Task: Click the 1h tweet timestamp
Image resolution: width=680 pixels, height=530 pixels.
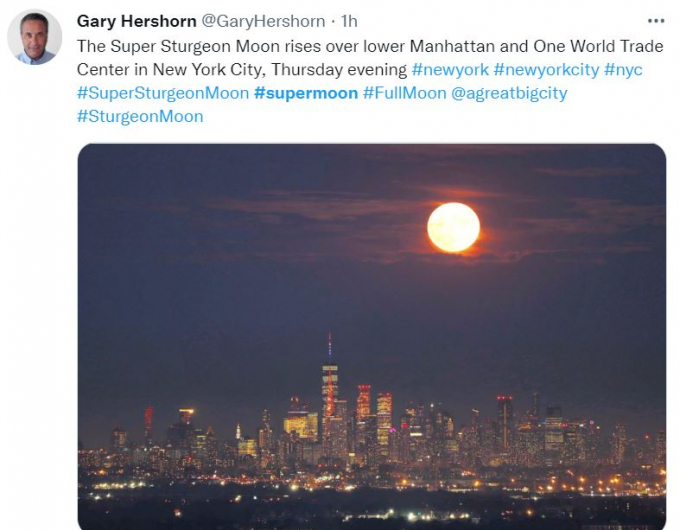Action: pyautogui.click(x=349, y=21)
